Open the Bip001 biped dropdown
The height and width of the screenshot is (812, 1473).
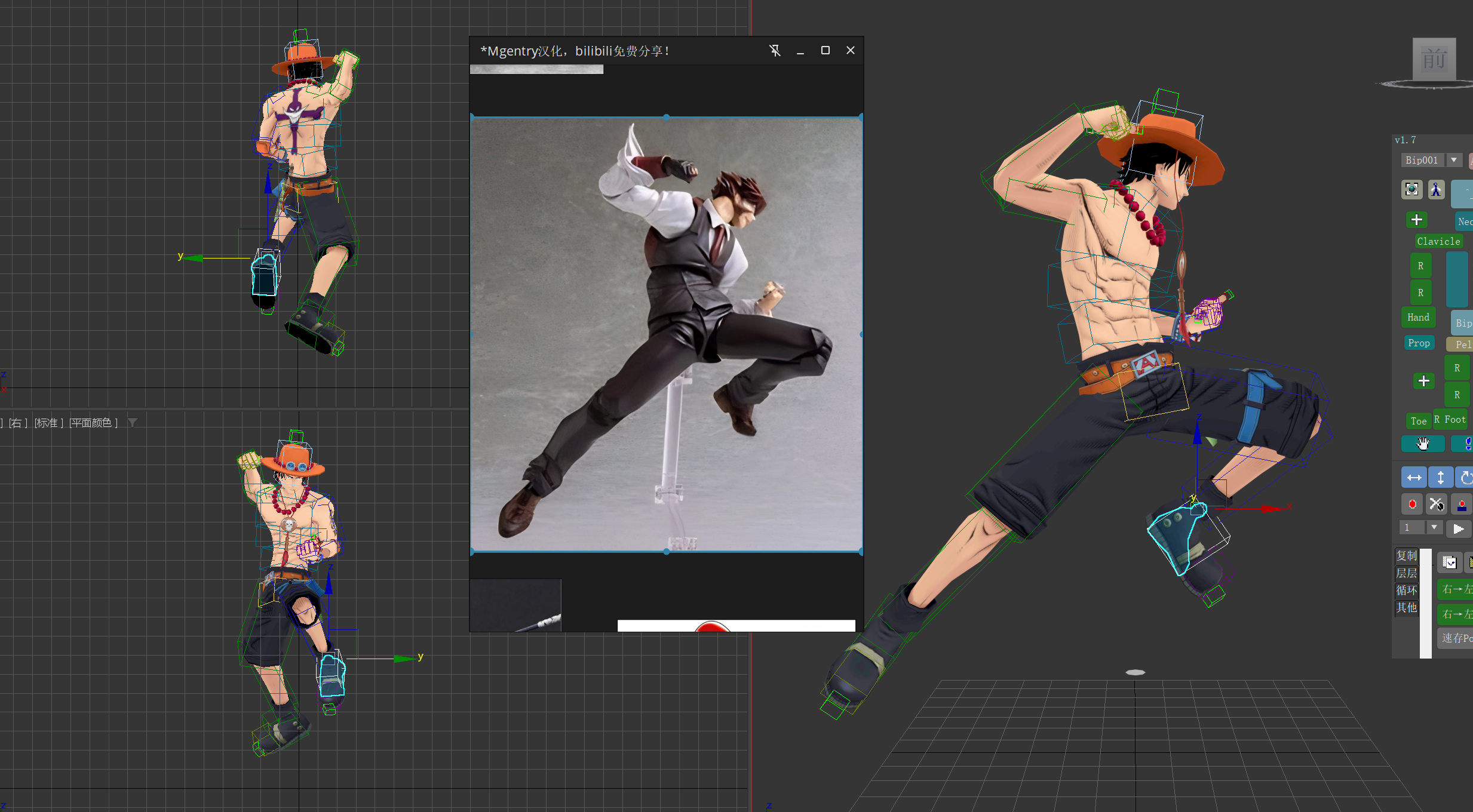pyautogui.click(x=1454, y=160)
